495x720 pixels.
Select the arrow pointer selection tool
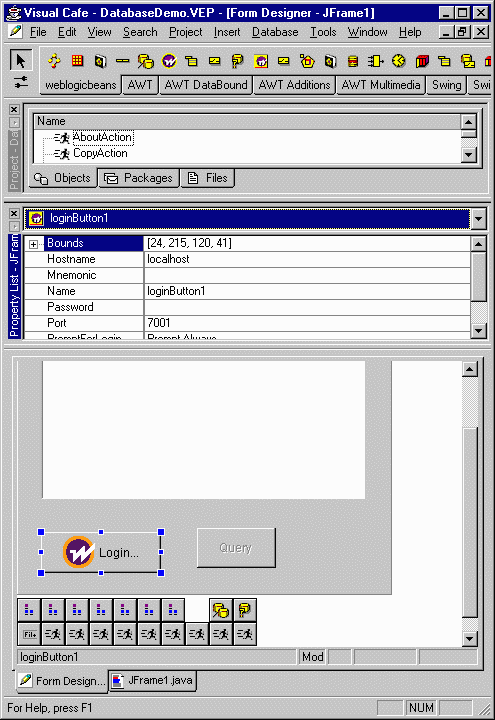coord(21,61)
